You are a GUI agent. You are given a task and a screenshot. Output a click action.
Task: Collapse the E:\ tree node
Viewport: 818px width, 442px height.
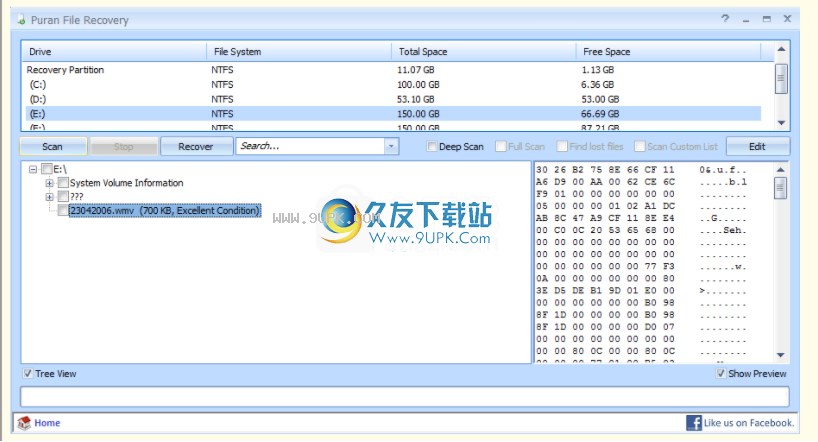point(33,169)
